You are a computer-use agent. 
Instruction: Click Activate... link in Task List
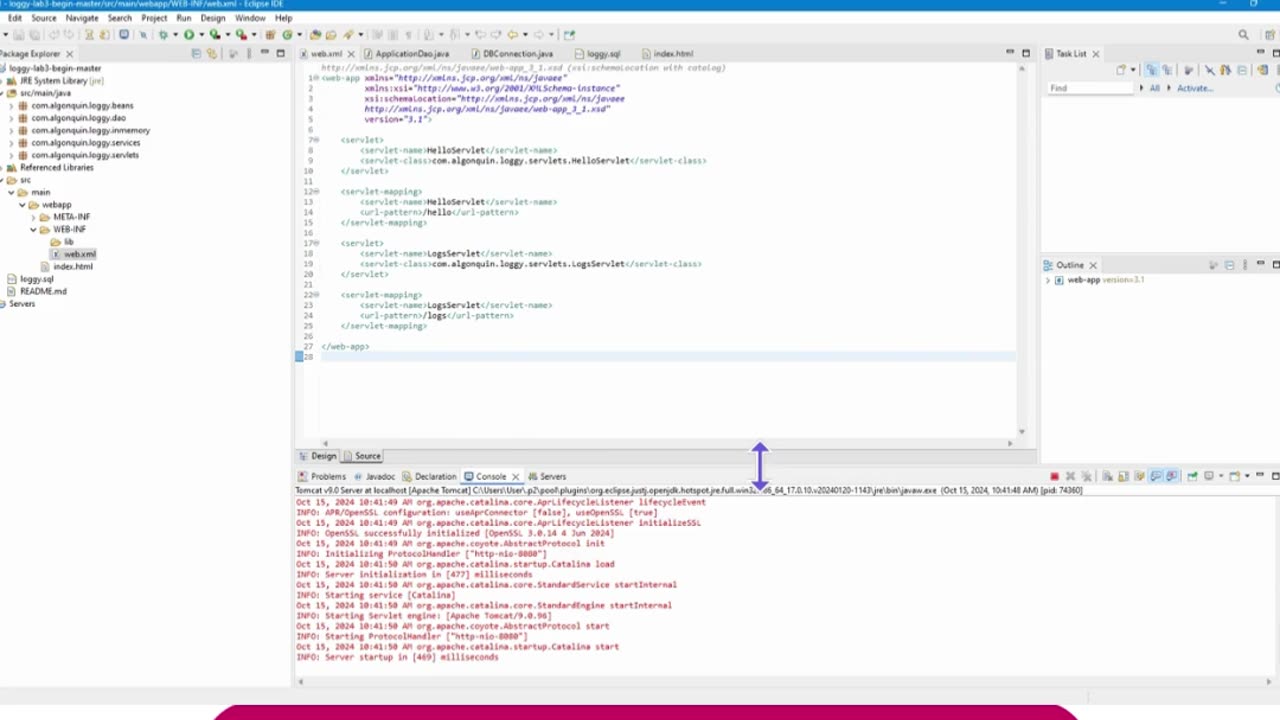[x=1195, y=88]
